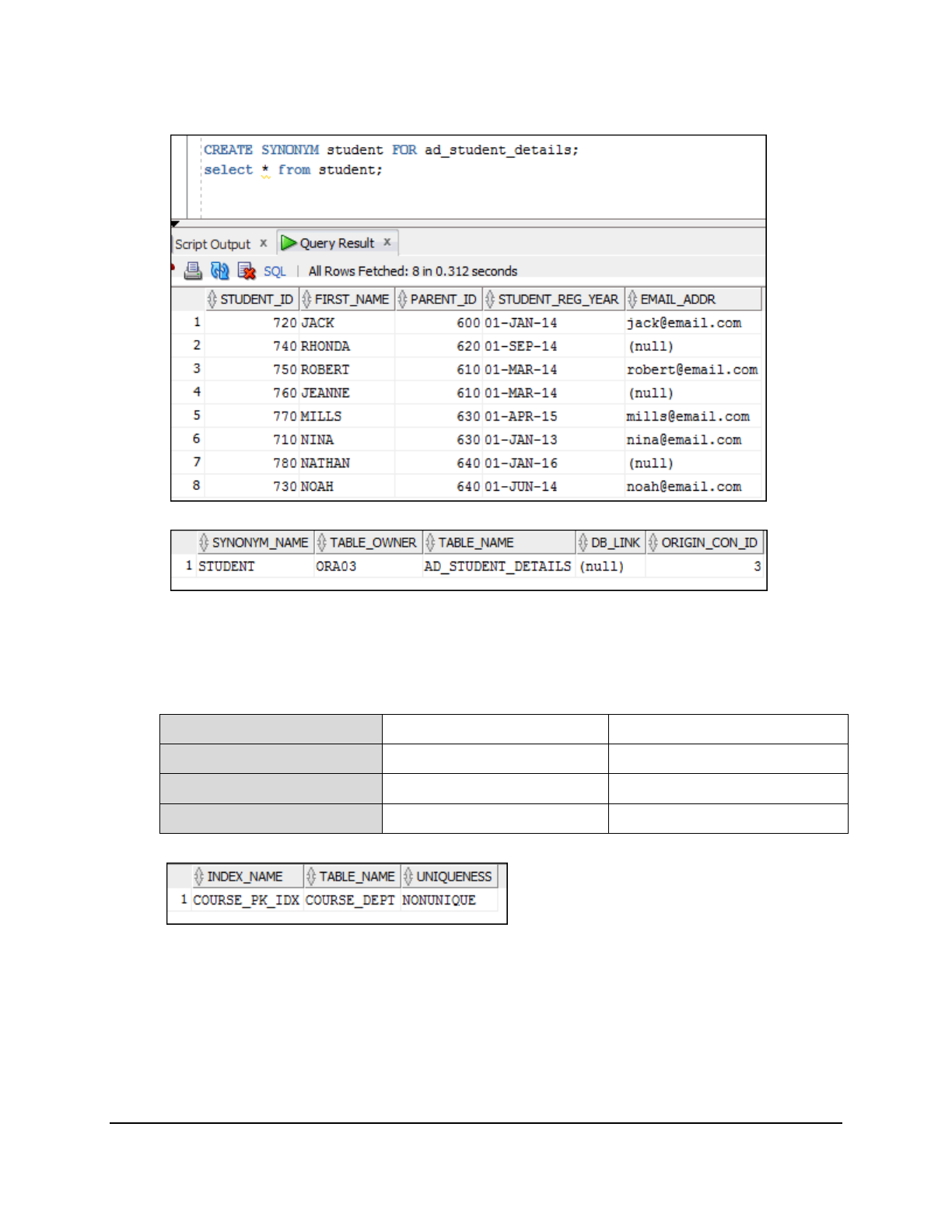This screenshot has height=1232, width=952.
Task: Click sort icon on INDEX_NAME column
Action: pyautogui.click(x=199, y=877)
